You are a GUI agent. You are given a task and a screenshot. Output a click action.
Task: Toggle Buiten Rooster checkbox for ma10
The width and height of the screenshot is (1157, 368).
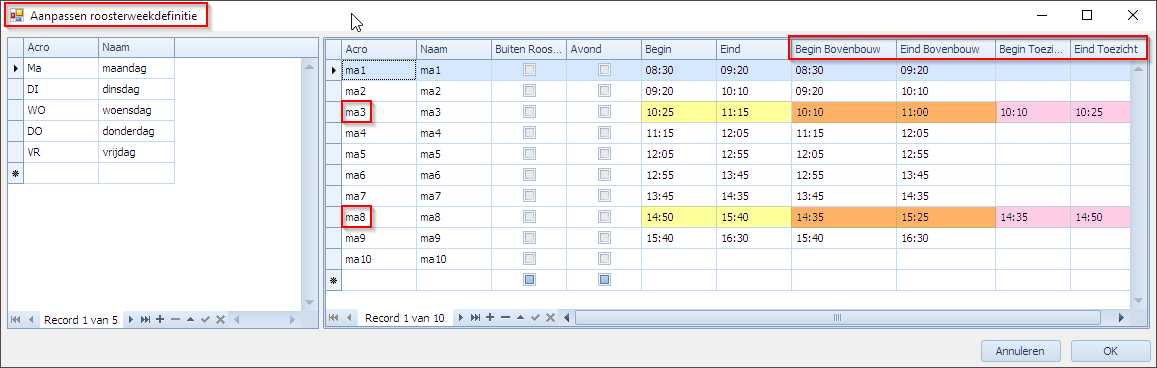tap(529, 260)
